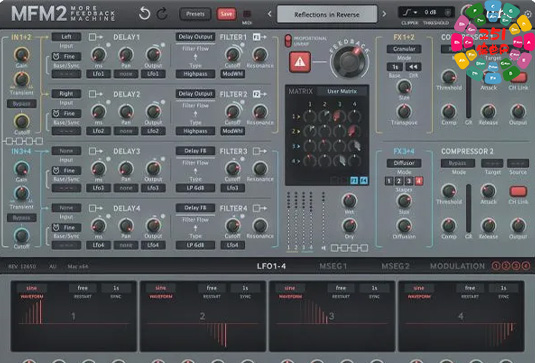
Task: Switch to the LFO1-4 tab
Action: pos(271,266)
